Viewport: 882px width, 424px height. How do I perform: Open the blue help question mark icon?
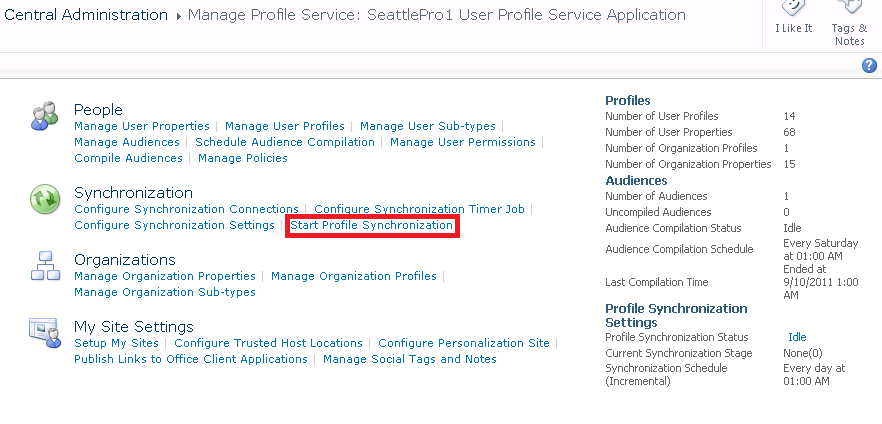click(869, 66)
